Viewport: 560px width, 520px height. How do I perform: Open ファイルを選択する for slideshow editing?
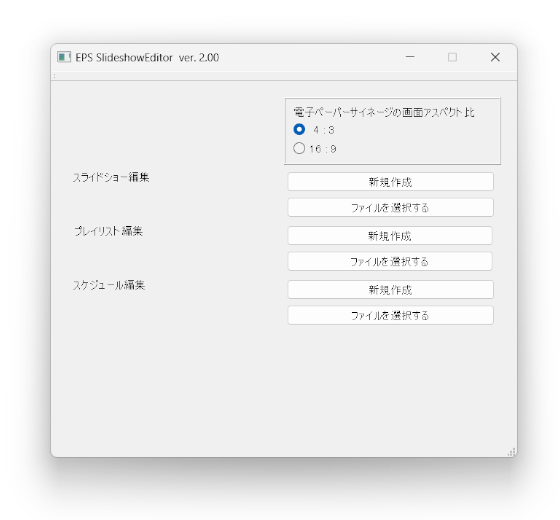(x=390, y=208)
